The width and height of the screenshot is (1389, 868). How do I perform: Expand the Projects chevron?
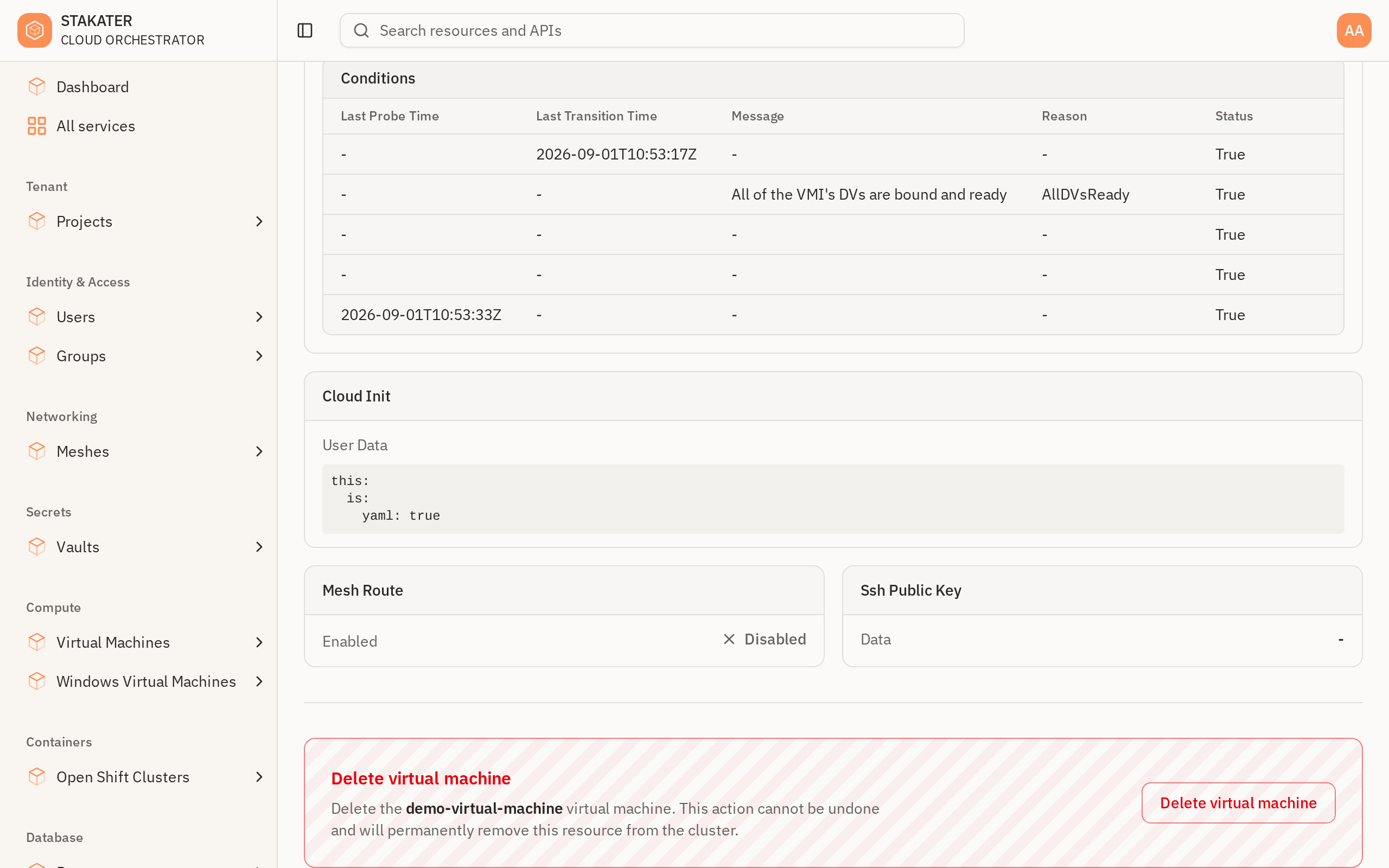coord(259,221)
